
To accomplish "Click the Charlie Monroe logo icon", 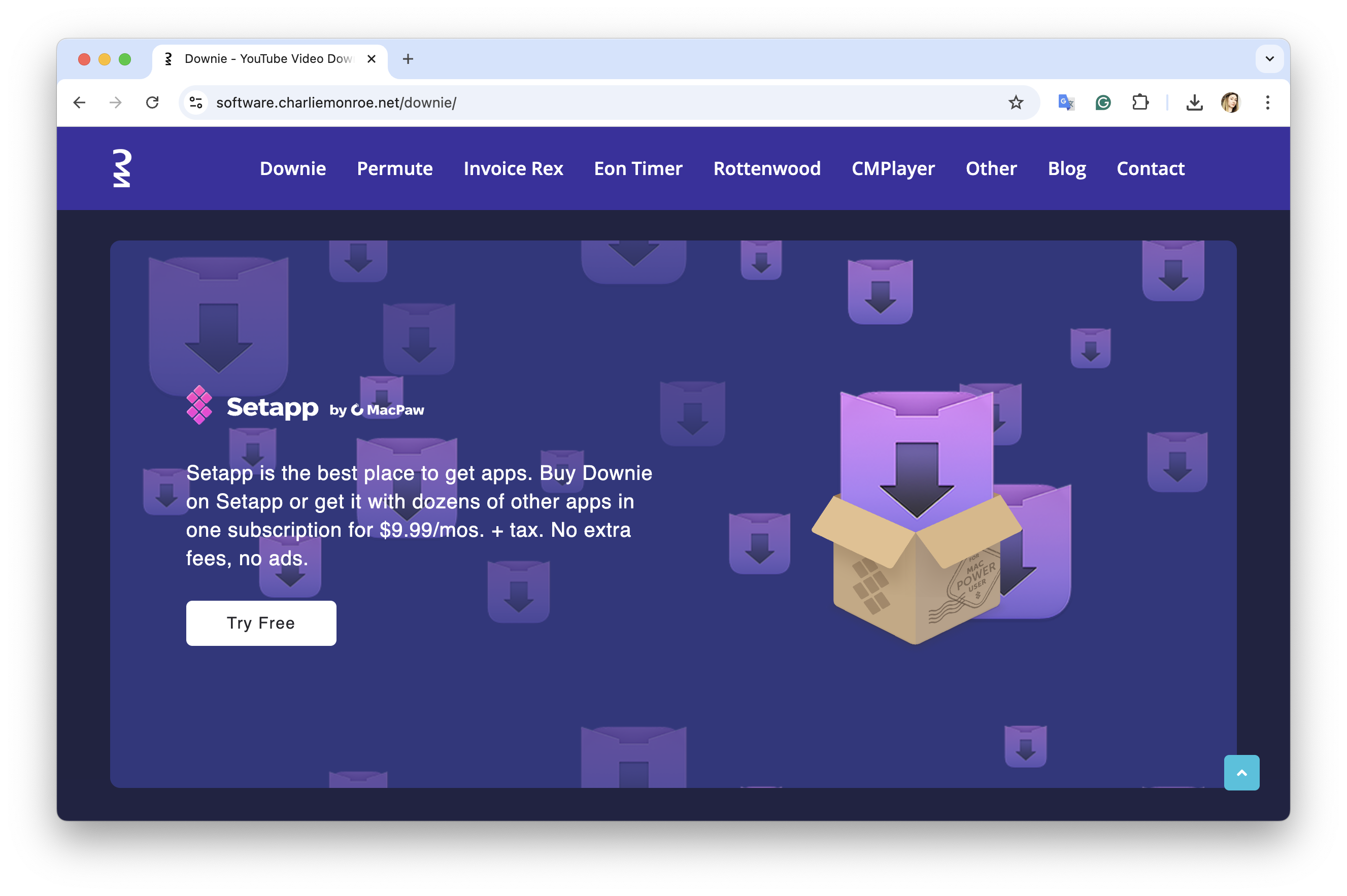I will pyautogui.click(x=122, y=168).
